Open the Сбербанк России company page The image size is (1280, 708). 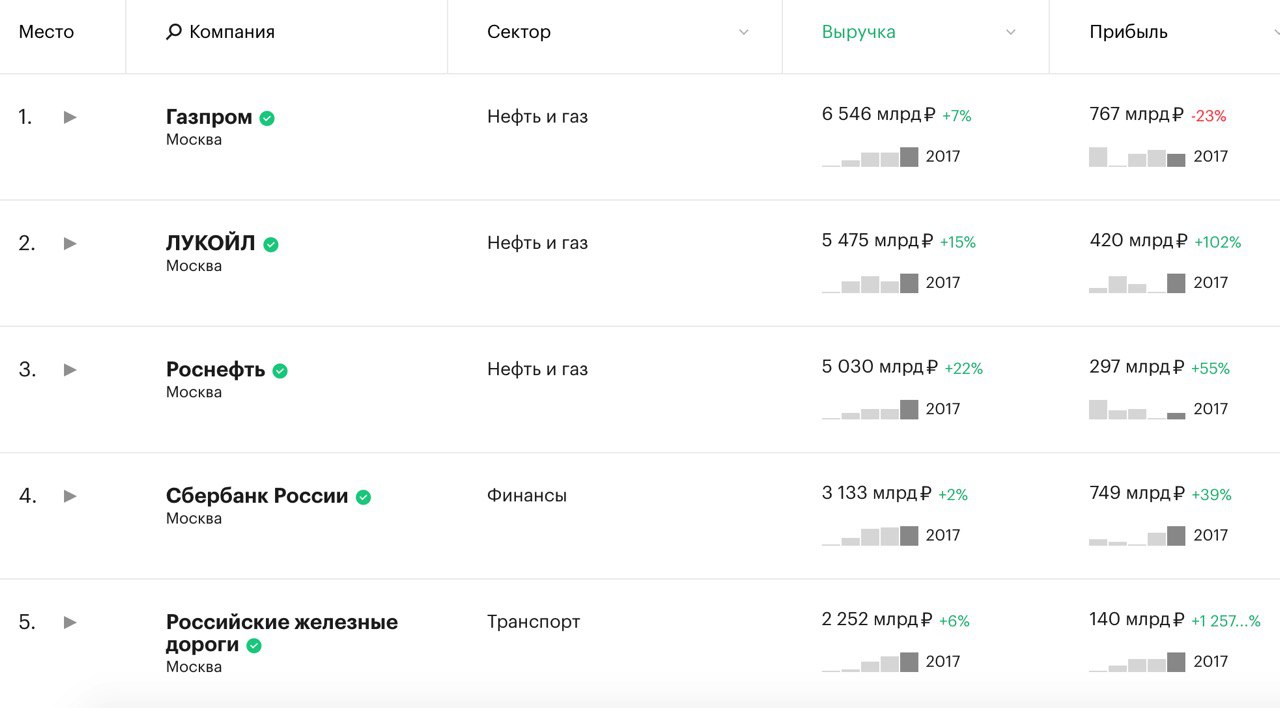(x=257, y=495)
